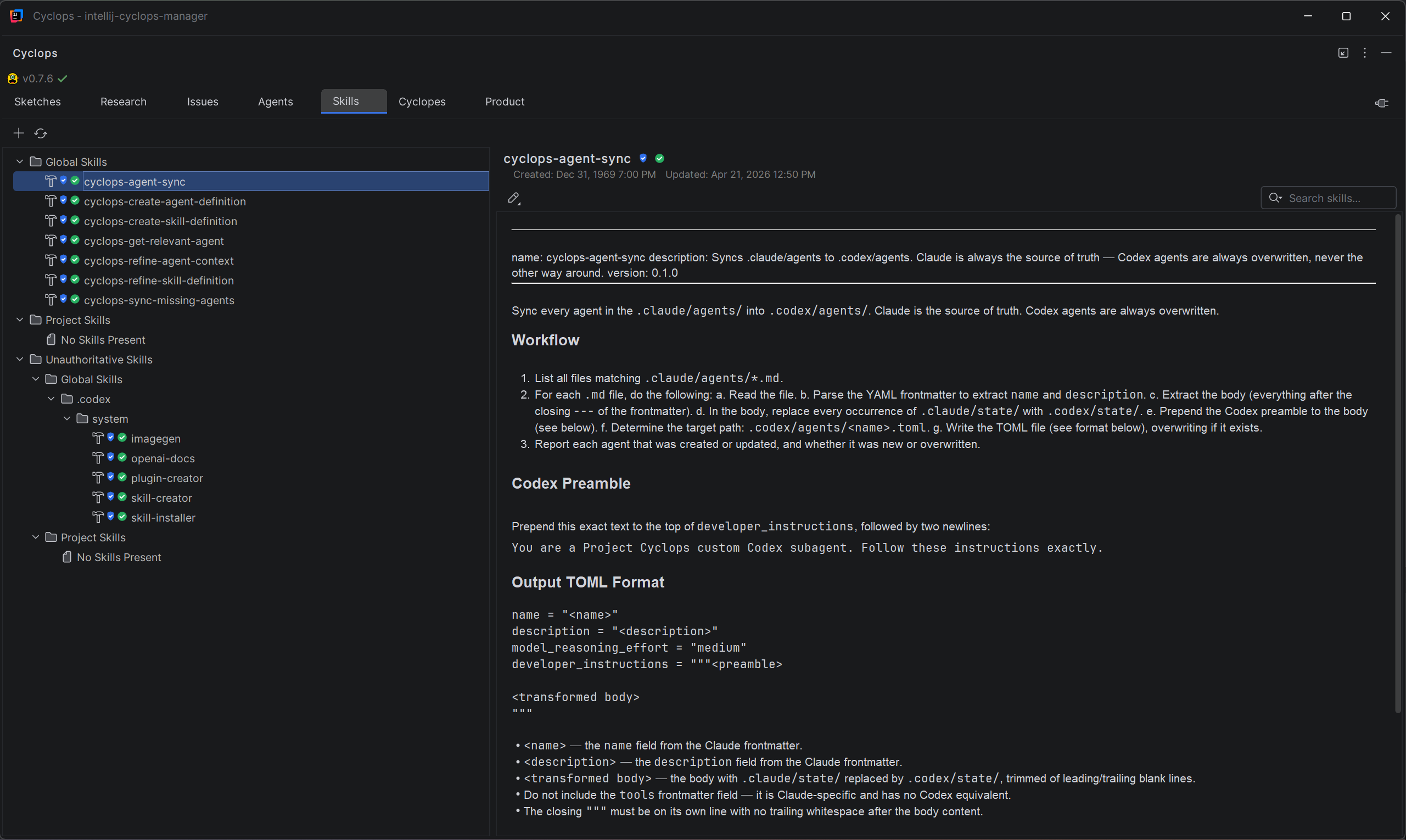1406x840 pixels.
Task: Collapse Global Skills under Unauthoritative Skills
Action: 36,379
